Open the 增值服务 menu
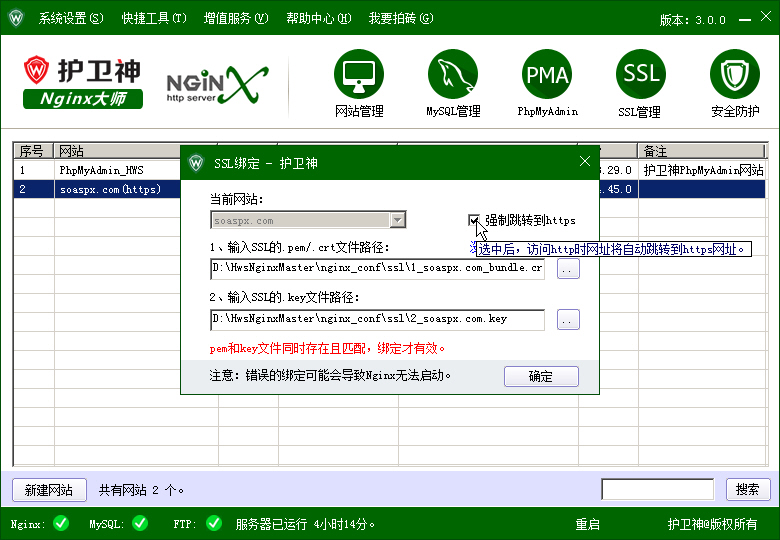The height and width of the screenshot is (540, 780). pyautogui.click(x=236, y=18)
